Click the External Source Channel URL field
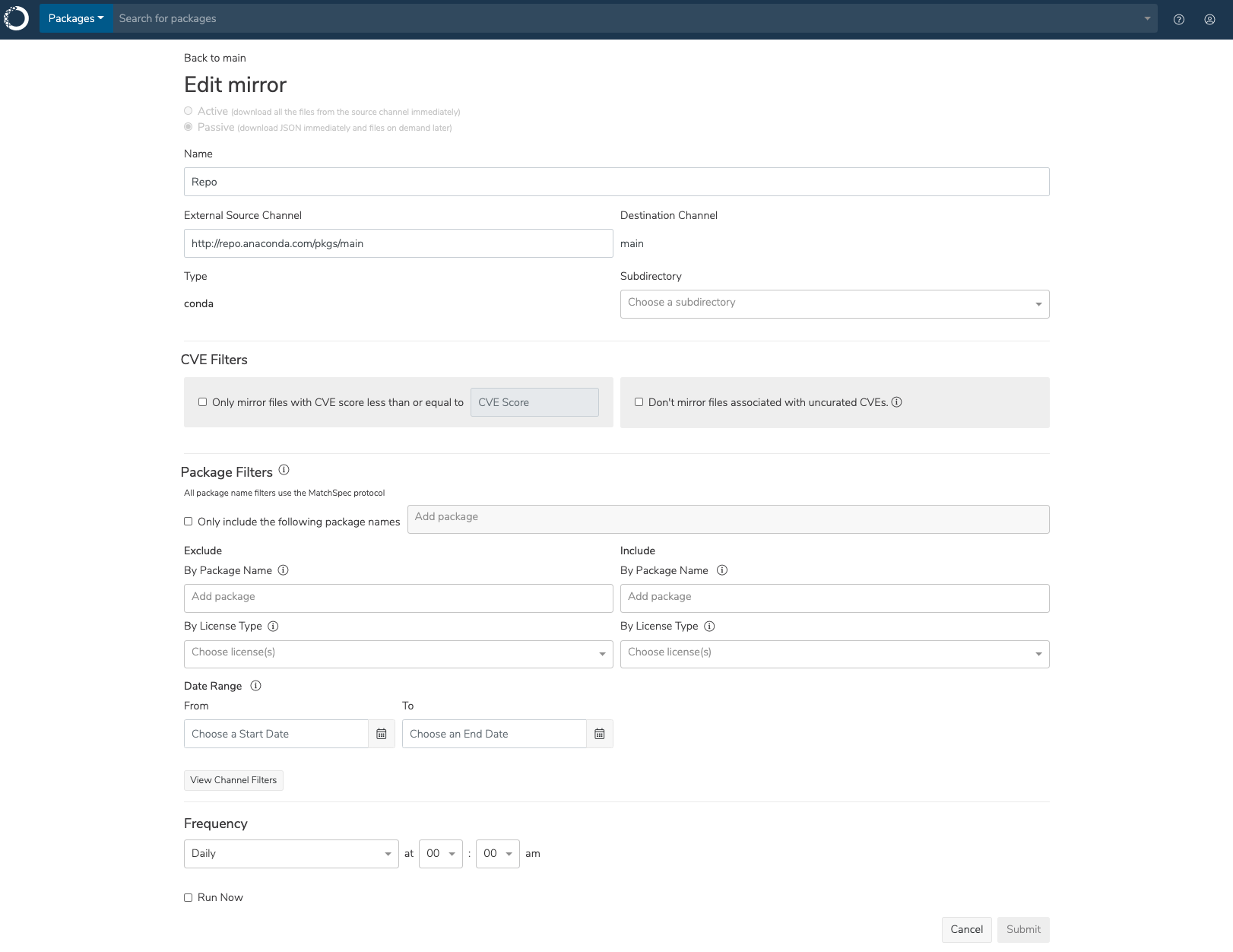Image resolution: width=1233 pixels, height=952 pixels. click(x=398, y=243)
